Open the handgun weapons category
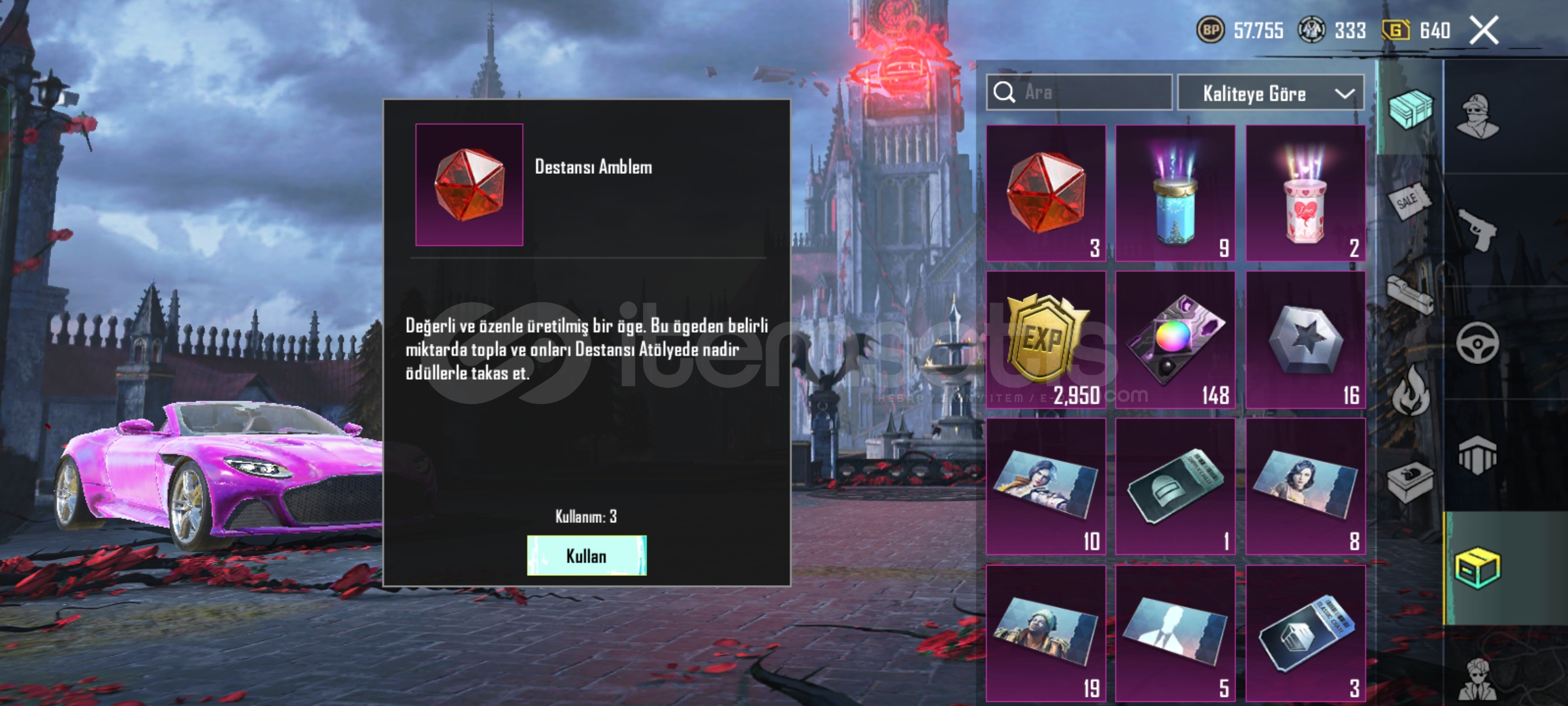The width and height of the screenshot is (1568, 706). (1478, 229)
